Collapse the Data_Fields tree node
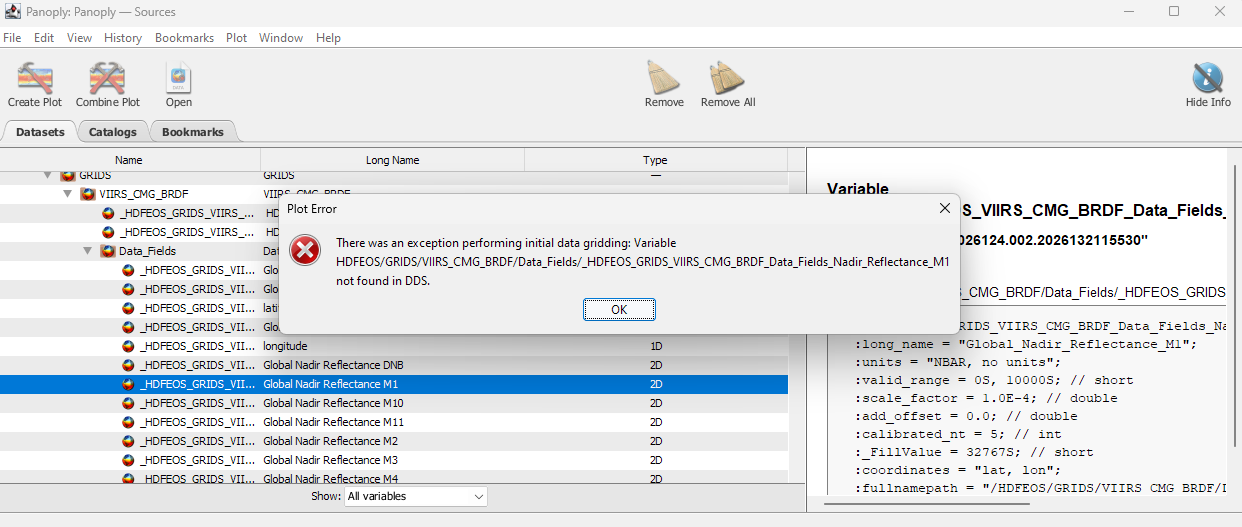Screen dimensions: 1242x527 pos(87,251)
